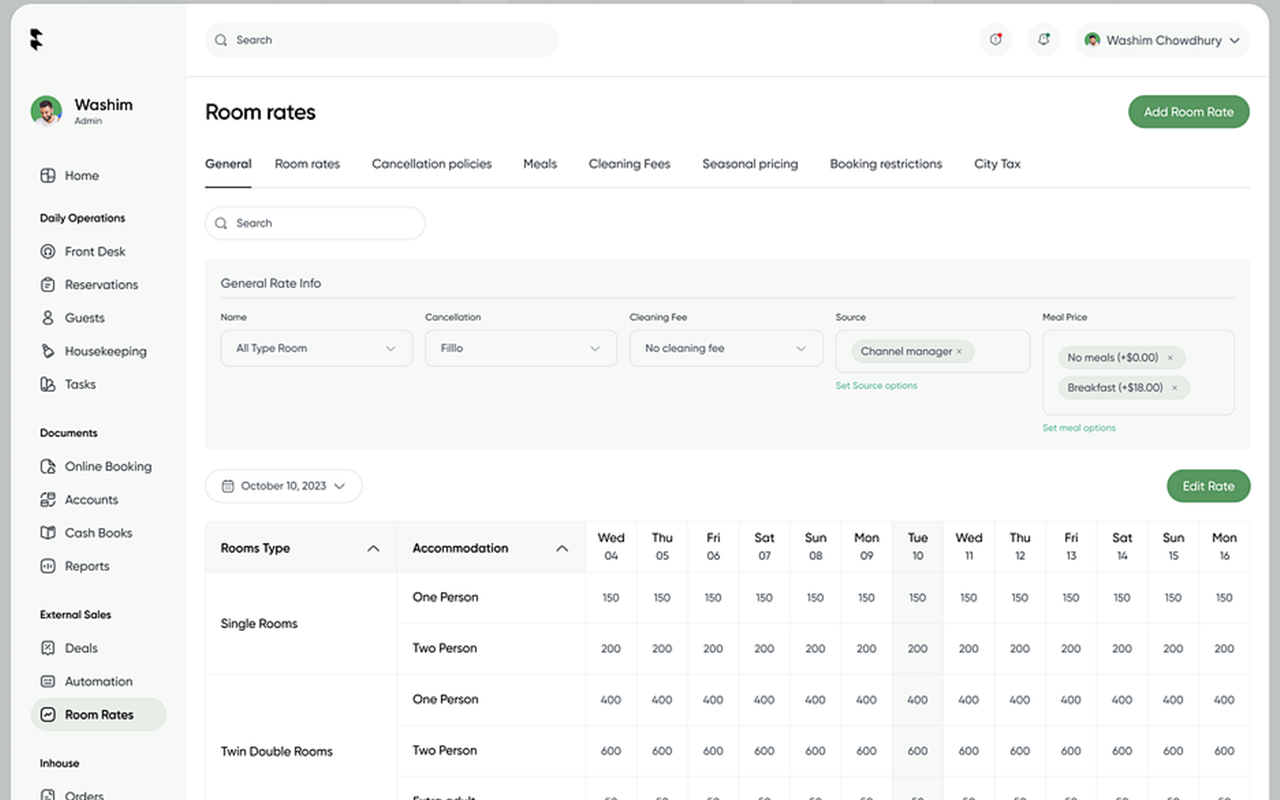Click inside the Search input field

(382, 40)
